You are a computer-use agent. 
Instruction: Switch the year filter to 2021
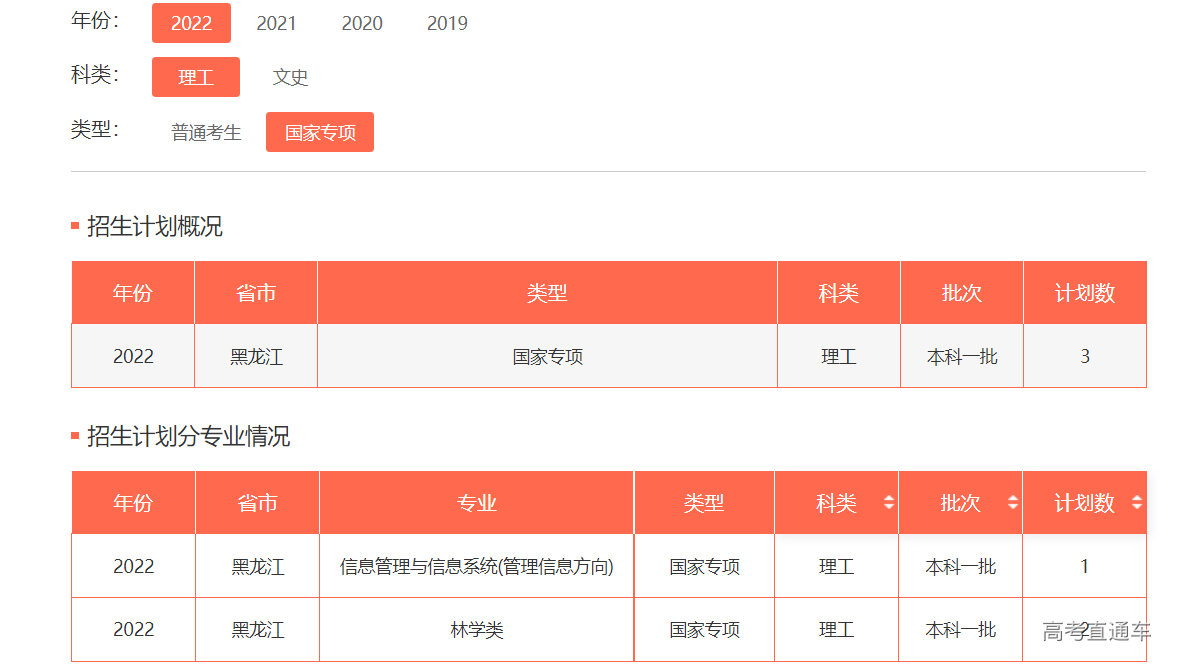pyautogui.click(x=276, y=23)
